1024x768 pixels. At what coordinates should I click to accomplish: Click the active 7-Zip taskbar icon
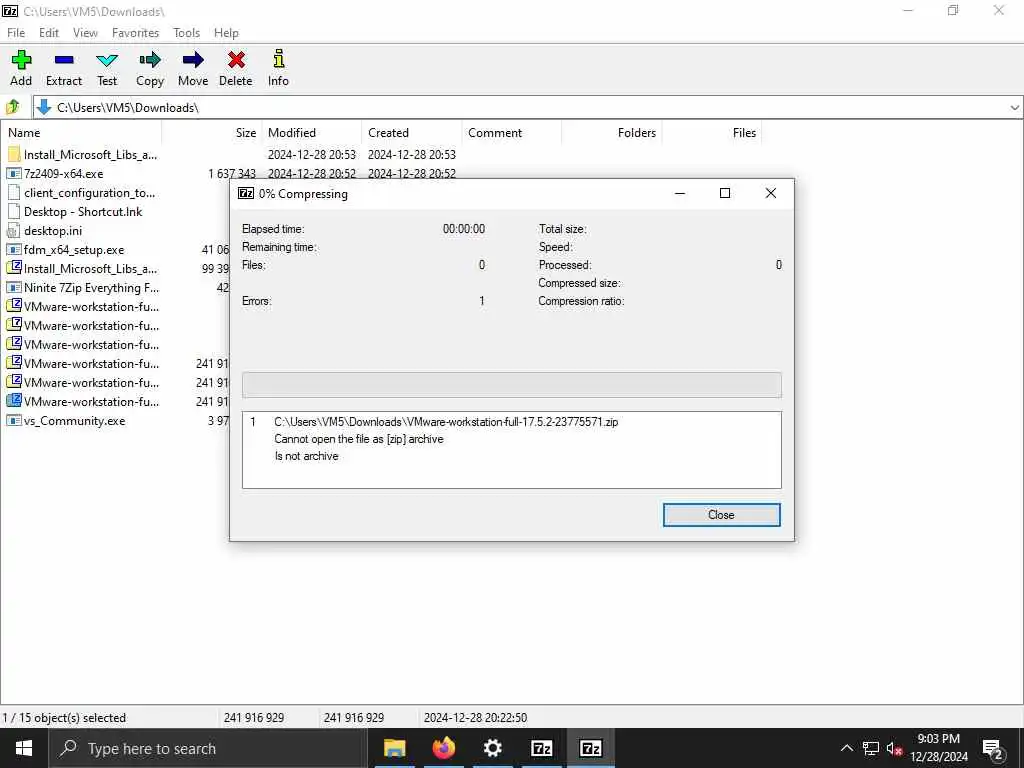click(590, 748)
